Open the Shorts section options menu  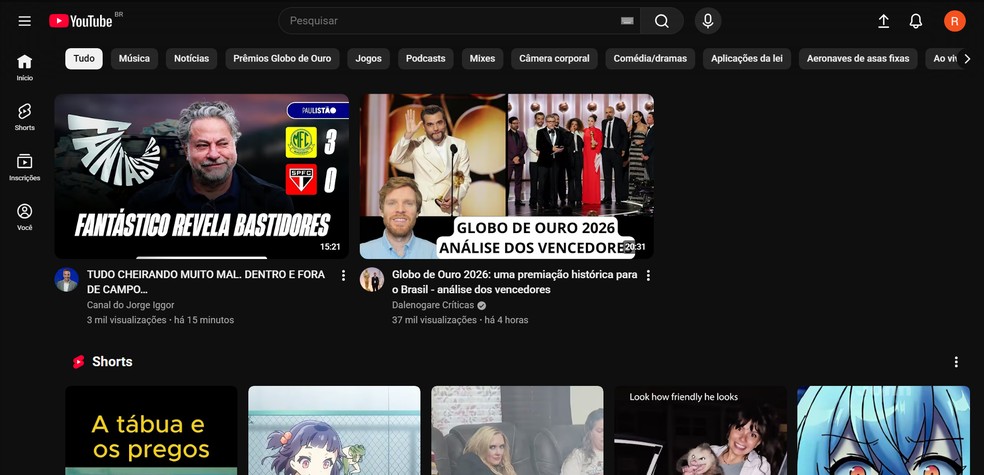click(x=956, y=362)
